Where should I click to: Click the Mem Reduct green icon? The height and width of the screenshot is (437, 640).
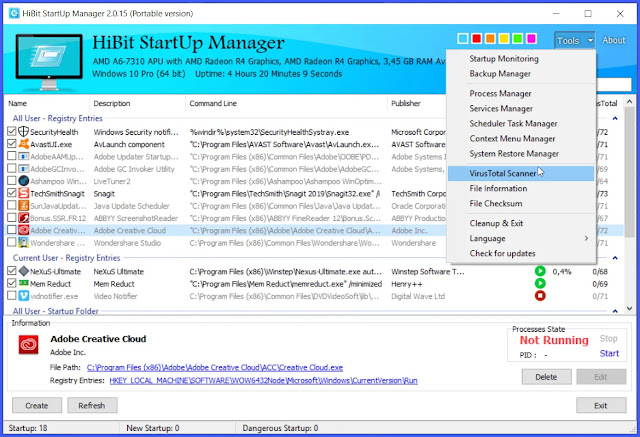tap(24, 283)
